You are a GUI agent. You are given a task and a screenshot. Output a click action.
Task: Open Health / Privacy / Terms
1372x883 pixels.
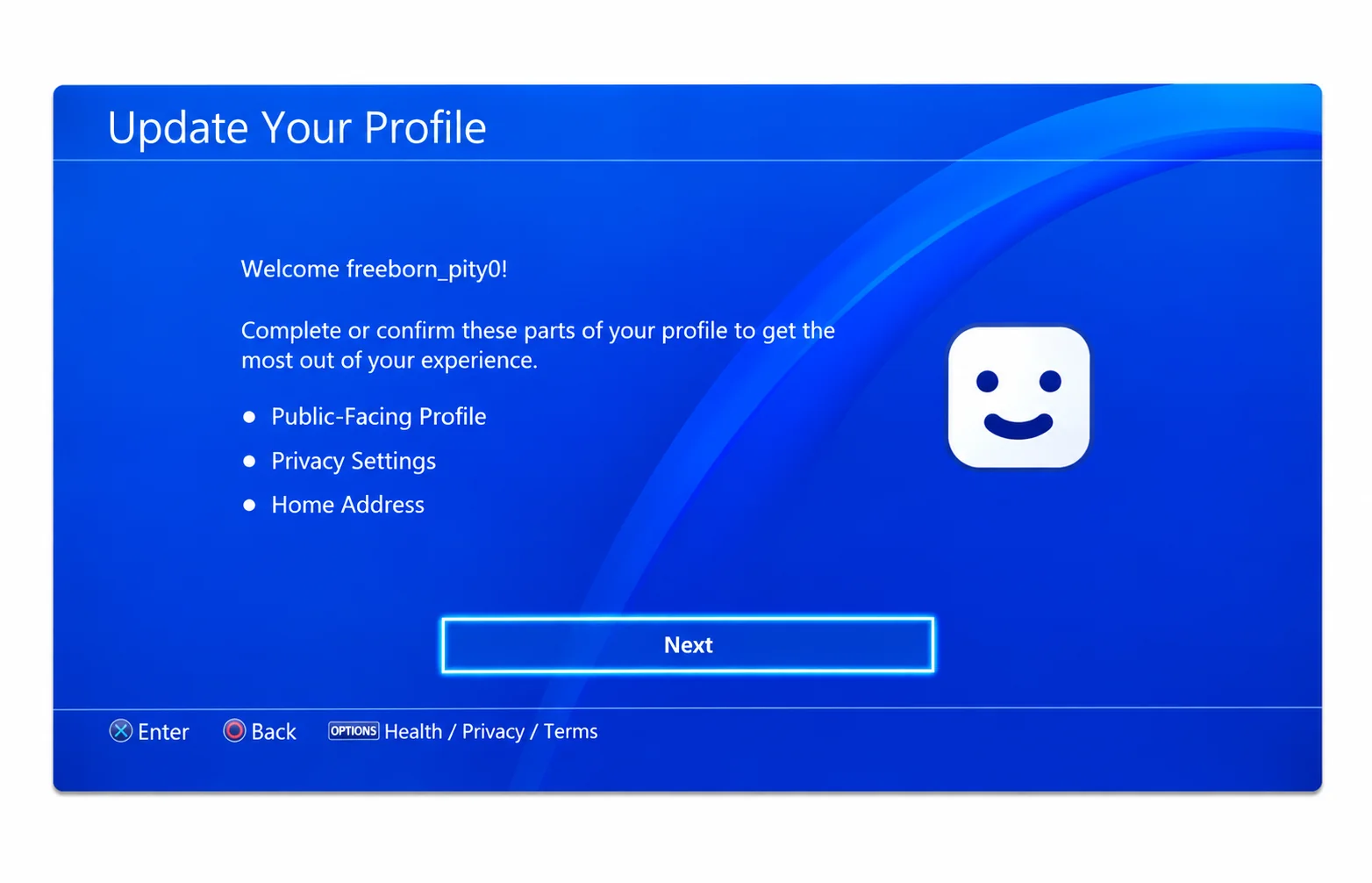491,732
